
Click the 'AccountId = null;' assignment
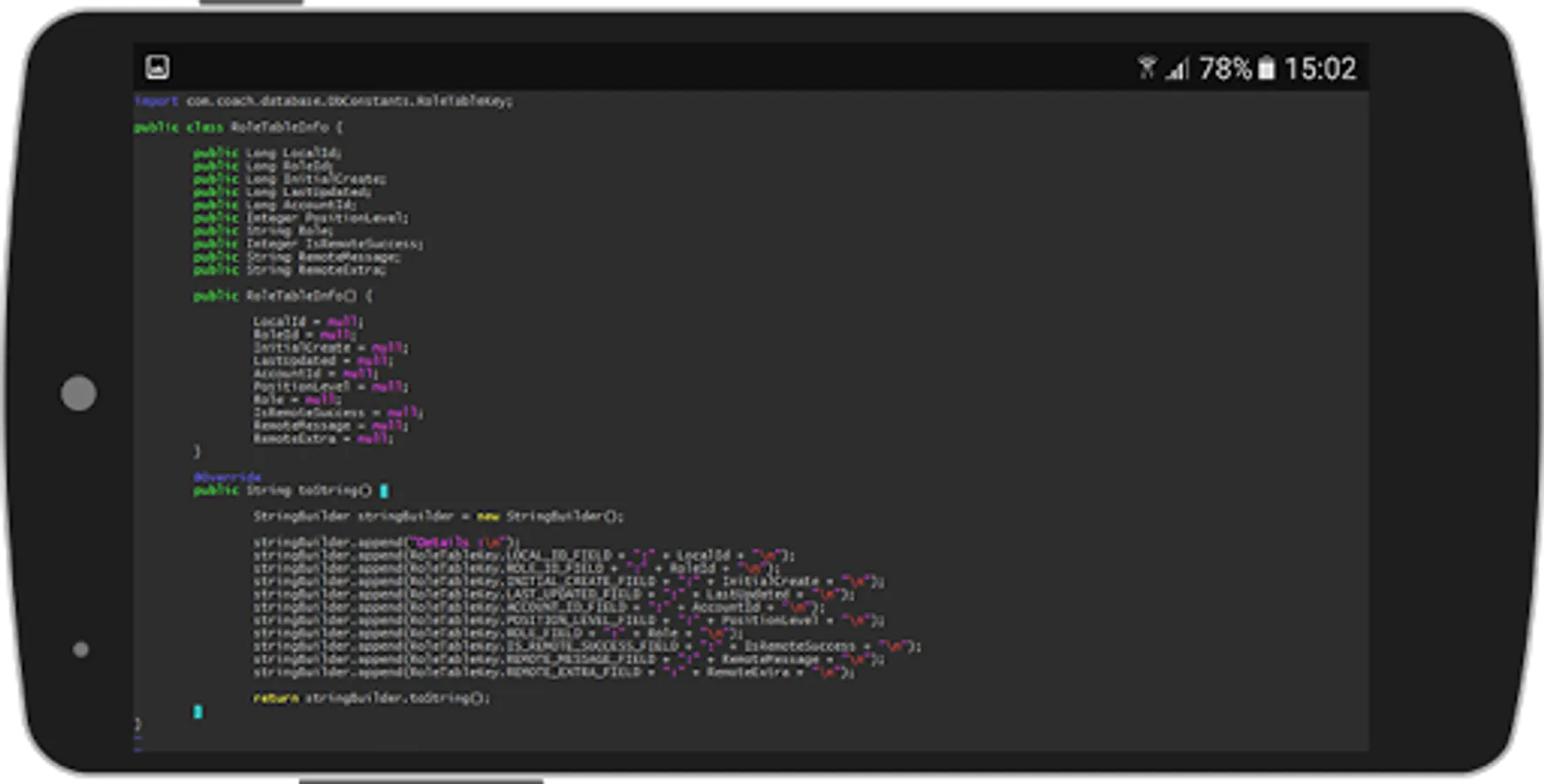tap(316, 374)
